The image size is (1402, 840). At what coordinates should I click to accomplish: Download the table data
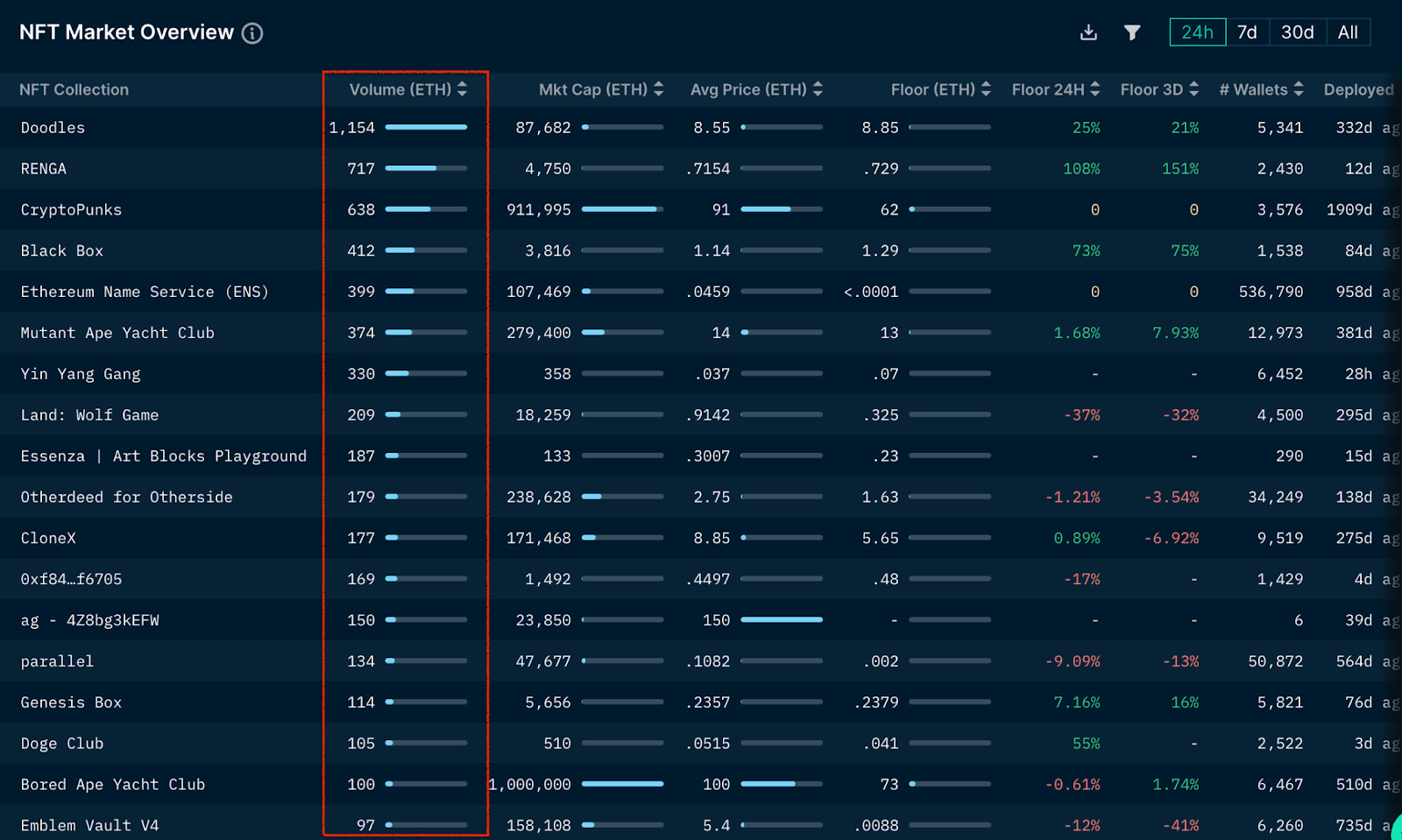point(1088,32)
